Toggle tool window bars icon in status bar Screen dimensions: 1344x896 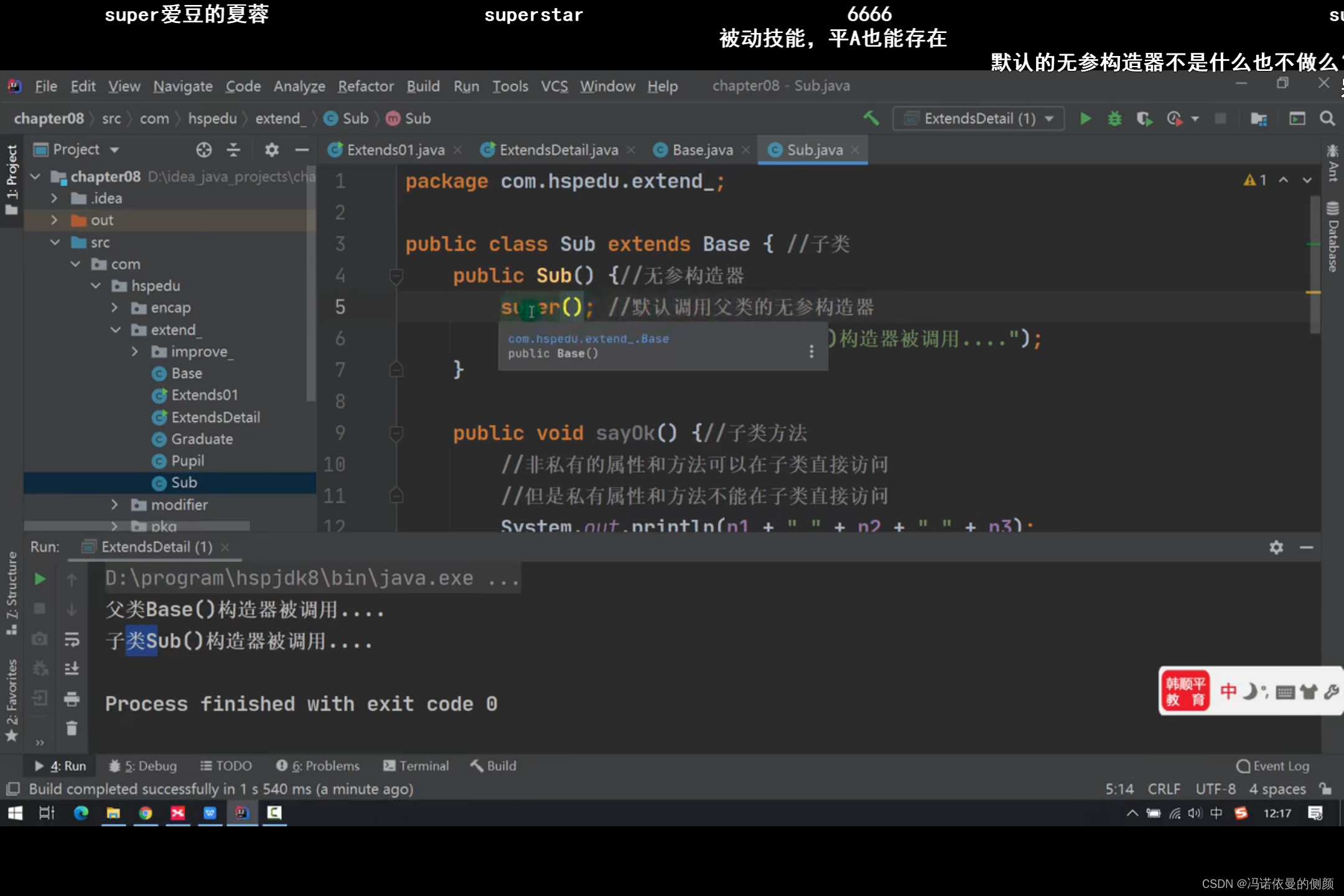click(13, 789)
